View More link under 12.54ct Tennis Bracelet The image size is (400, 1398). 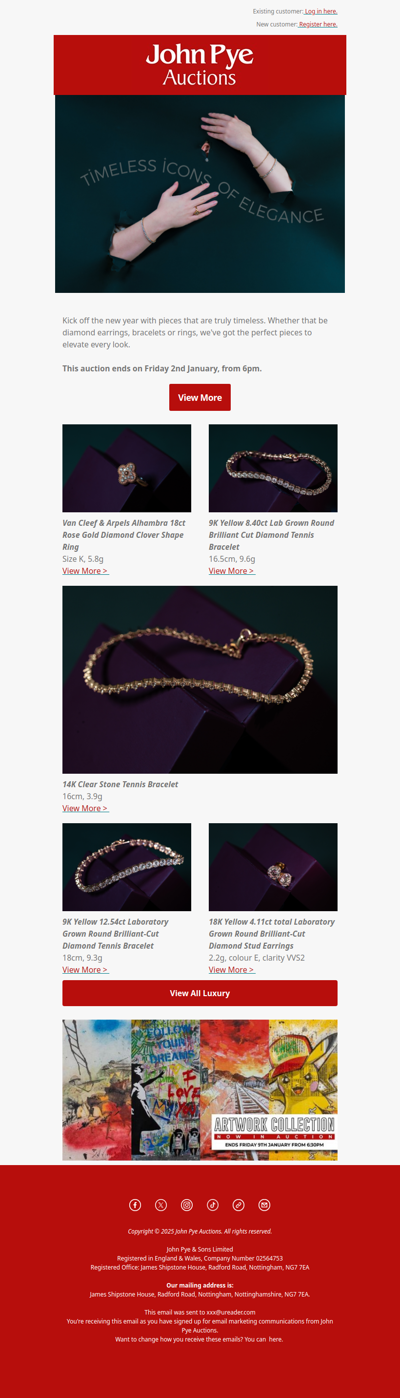pyautogui.click(x=86, y=970)
